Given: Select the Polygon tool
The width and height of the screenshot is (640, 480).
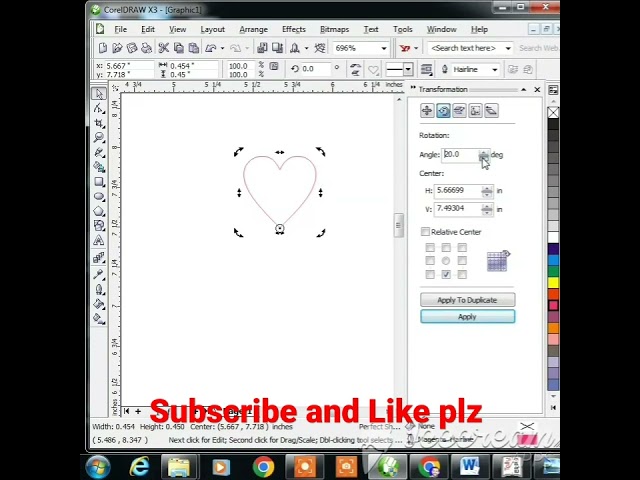Looking at the screenshot, I should pos(99,211).
